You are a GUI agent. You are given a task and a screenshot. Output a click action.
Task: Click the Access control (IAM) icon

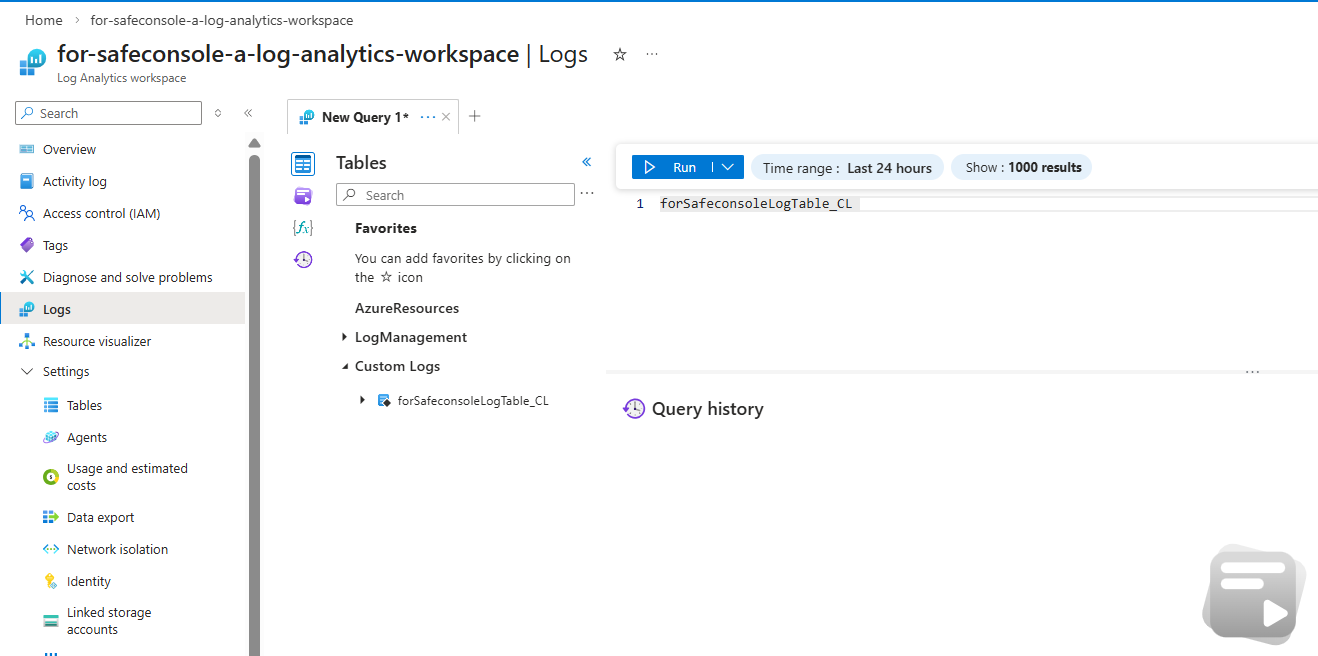pos(27,213)
